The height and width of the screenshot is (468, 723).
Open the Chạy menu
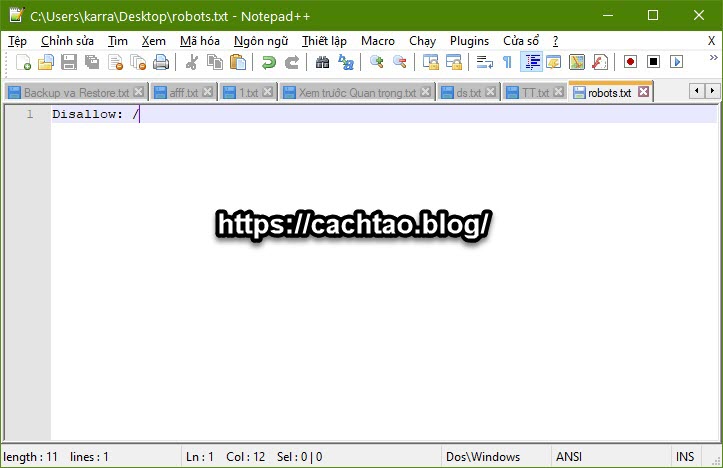[422, 41]
